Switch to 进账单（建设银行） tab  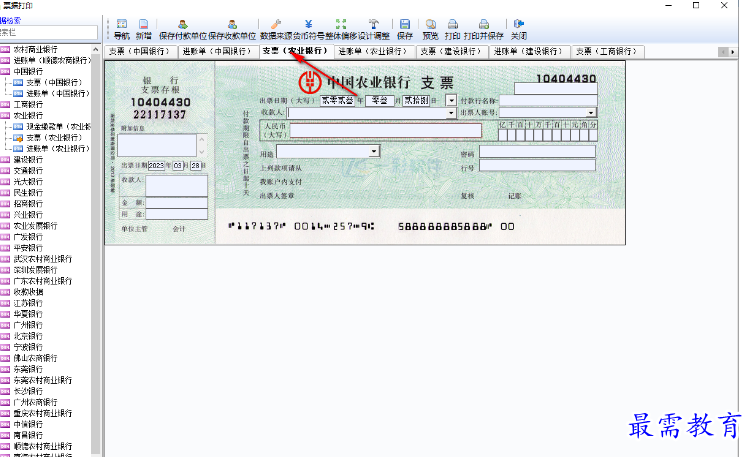pyautogui.click(x=529, y=51)
